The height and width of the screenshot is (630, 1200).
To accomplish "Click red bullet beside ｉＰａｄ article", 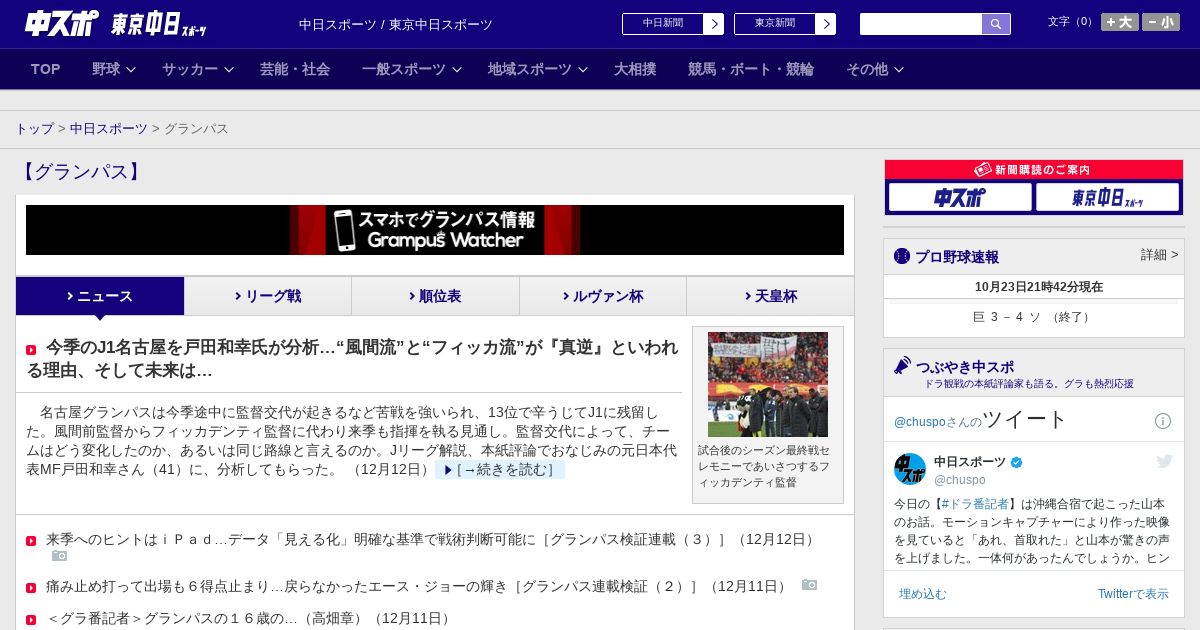I will [31, 541].
